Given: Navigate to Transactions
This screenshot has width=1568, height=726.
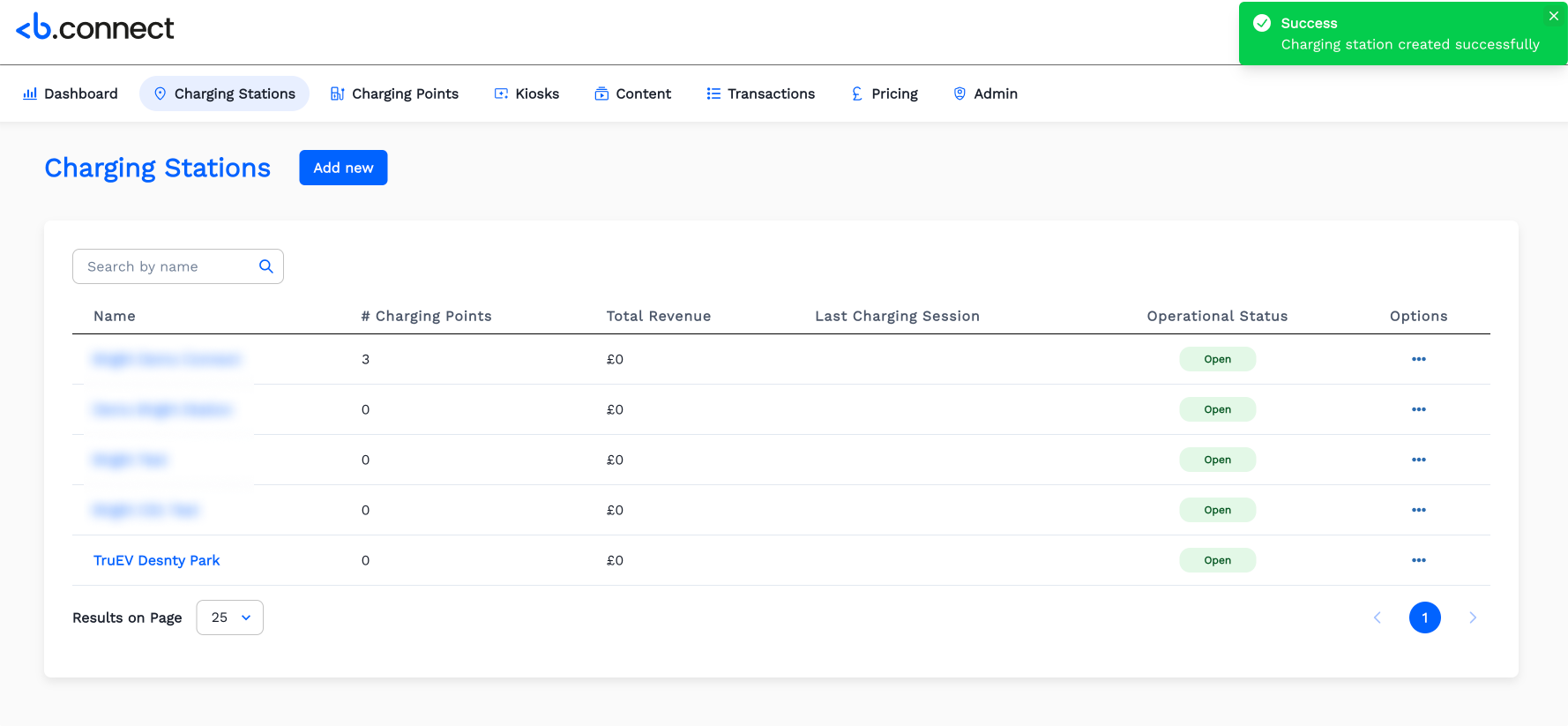Looking at the screenshot, I should click(x=760, y=94).
